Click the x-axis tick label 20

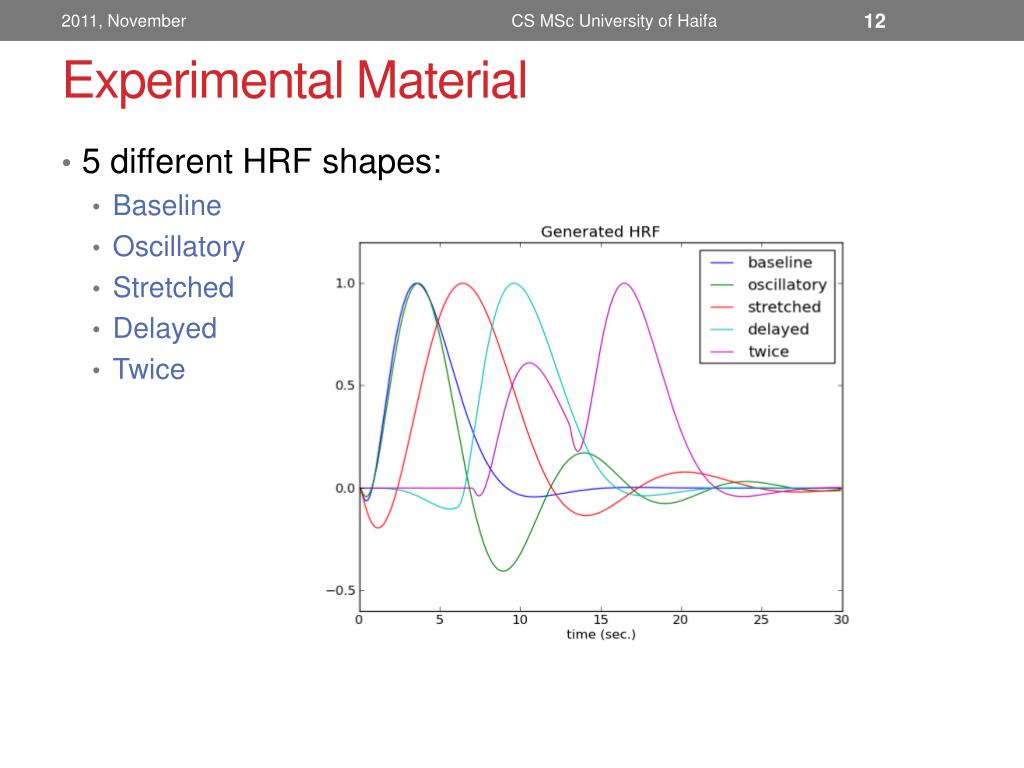click(680, 619)
